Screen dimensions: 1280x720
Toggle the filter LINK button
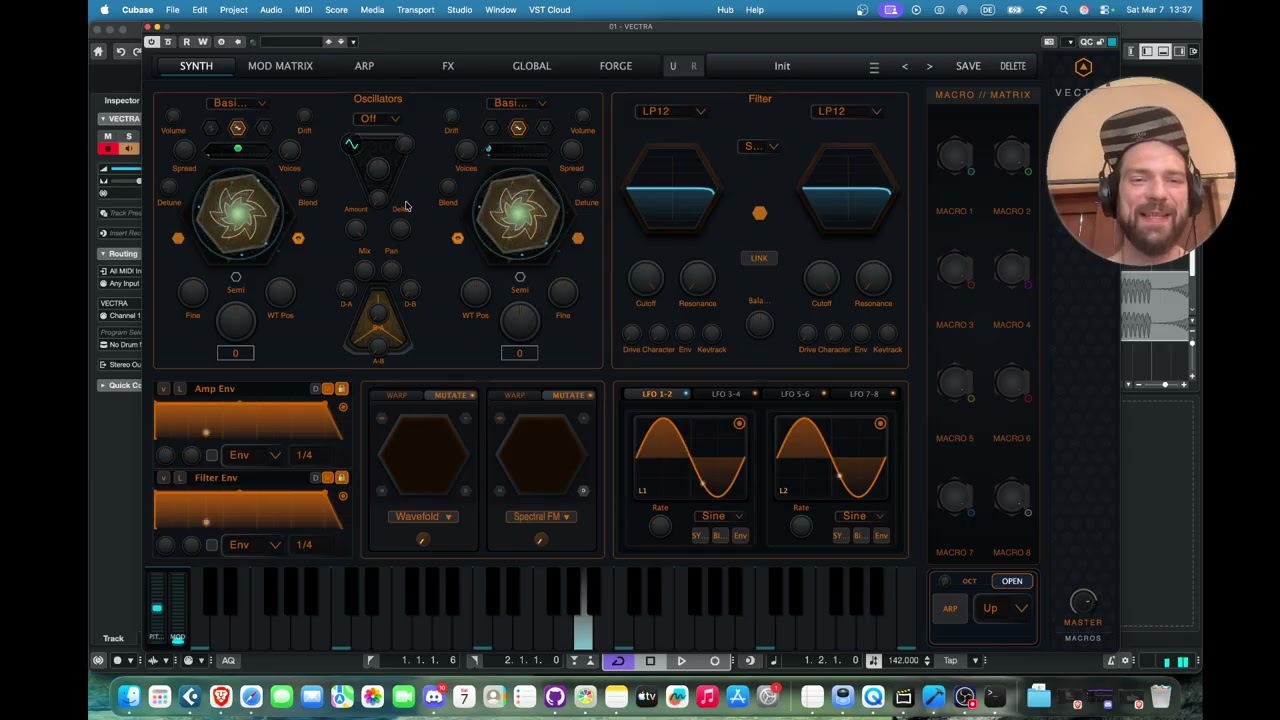[x=759, y=258]
